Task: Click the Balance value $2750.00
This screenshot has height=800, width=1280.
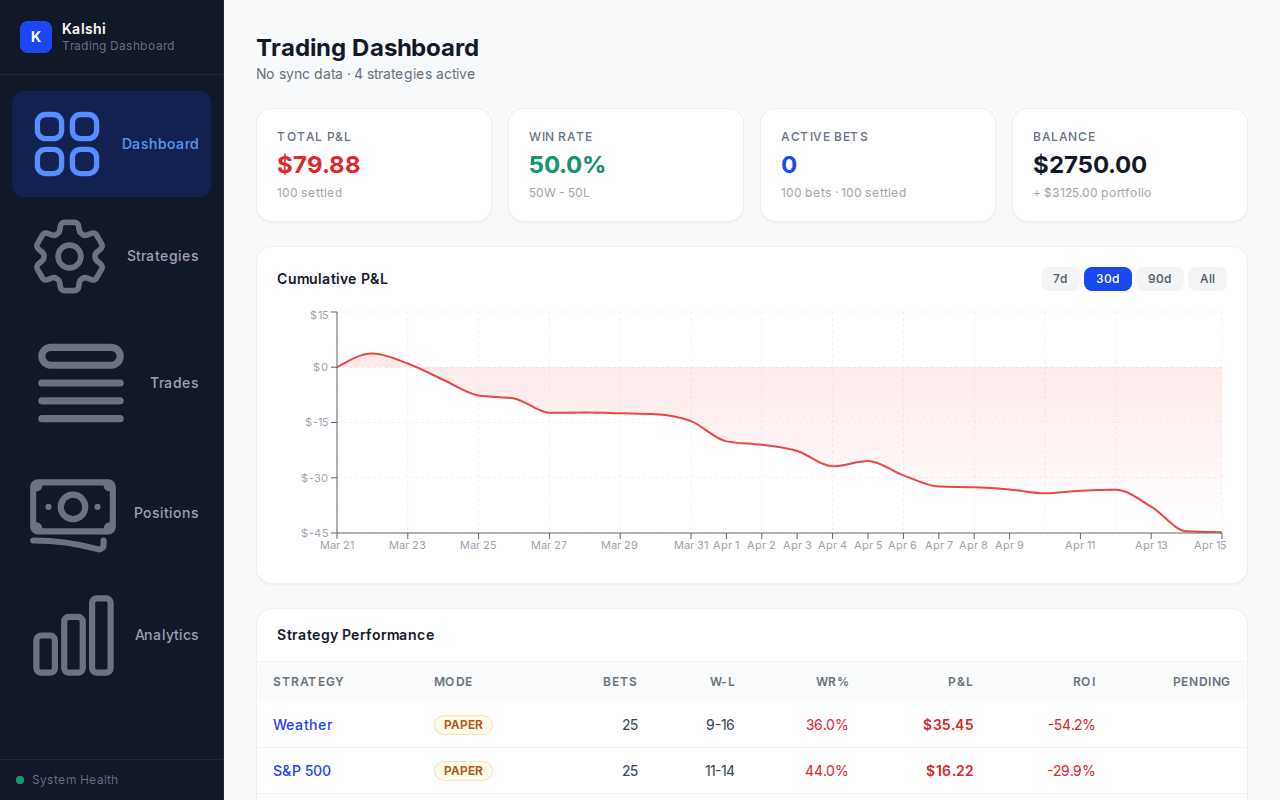Action: click(1090, 165)
